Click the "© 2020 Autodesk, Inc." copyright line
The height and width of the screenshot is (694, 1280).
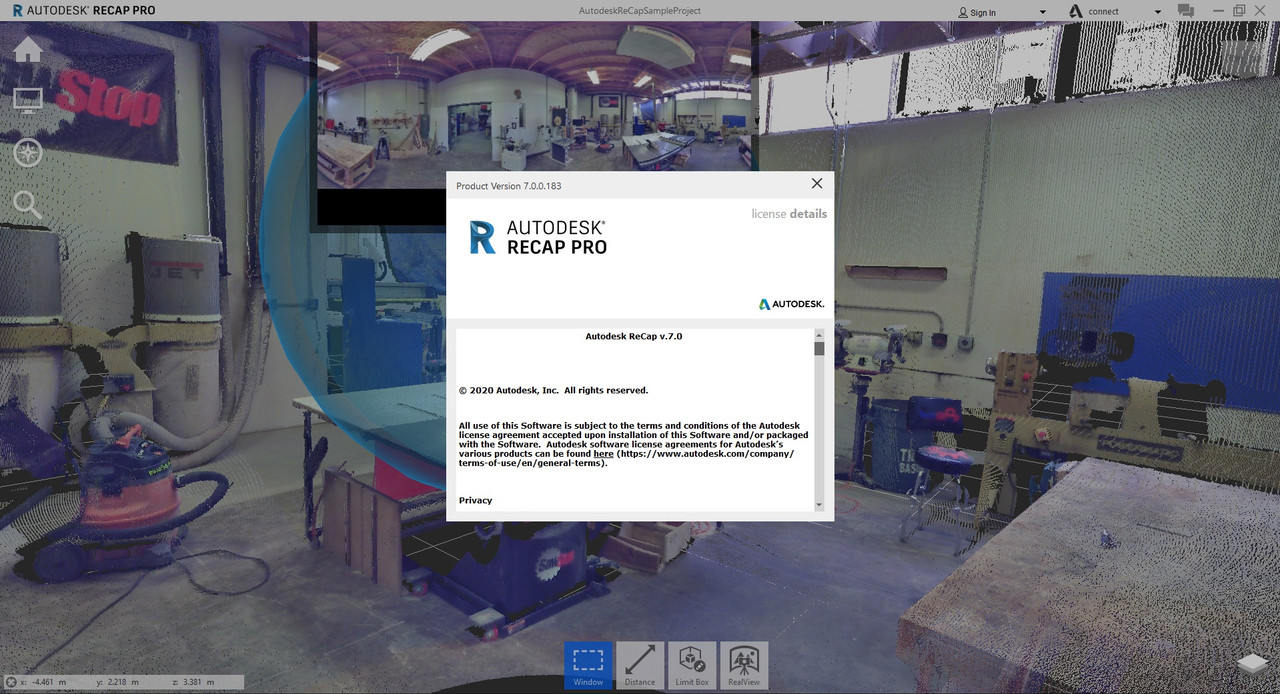553,390
